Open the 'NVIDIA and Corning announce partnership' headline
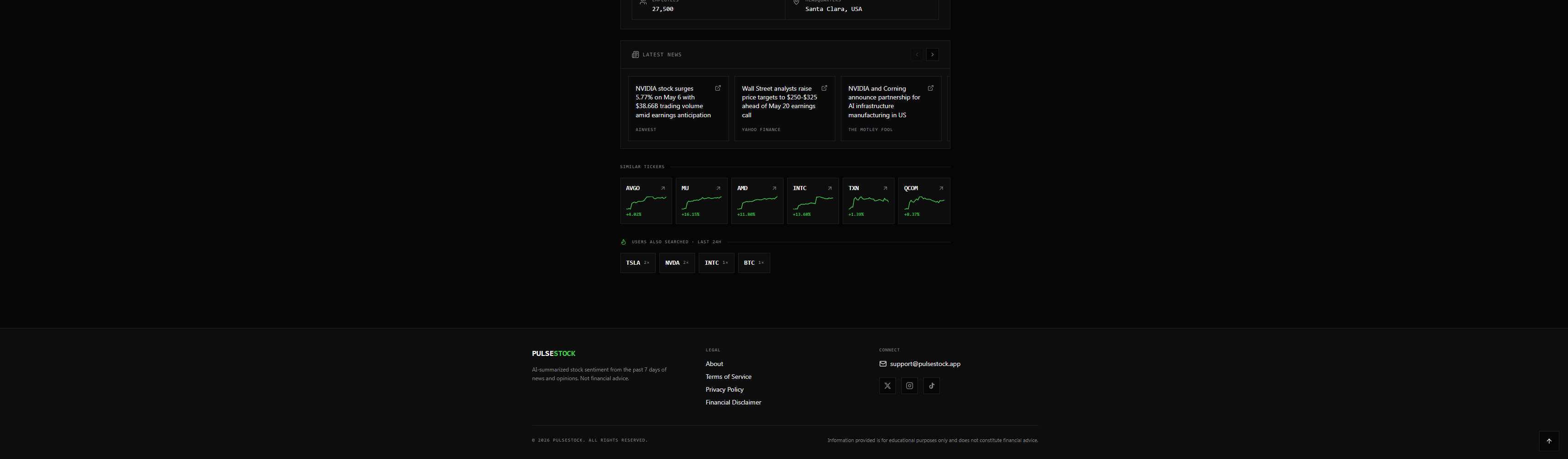 coord(884,102)
